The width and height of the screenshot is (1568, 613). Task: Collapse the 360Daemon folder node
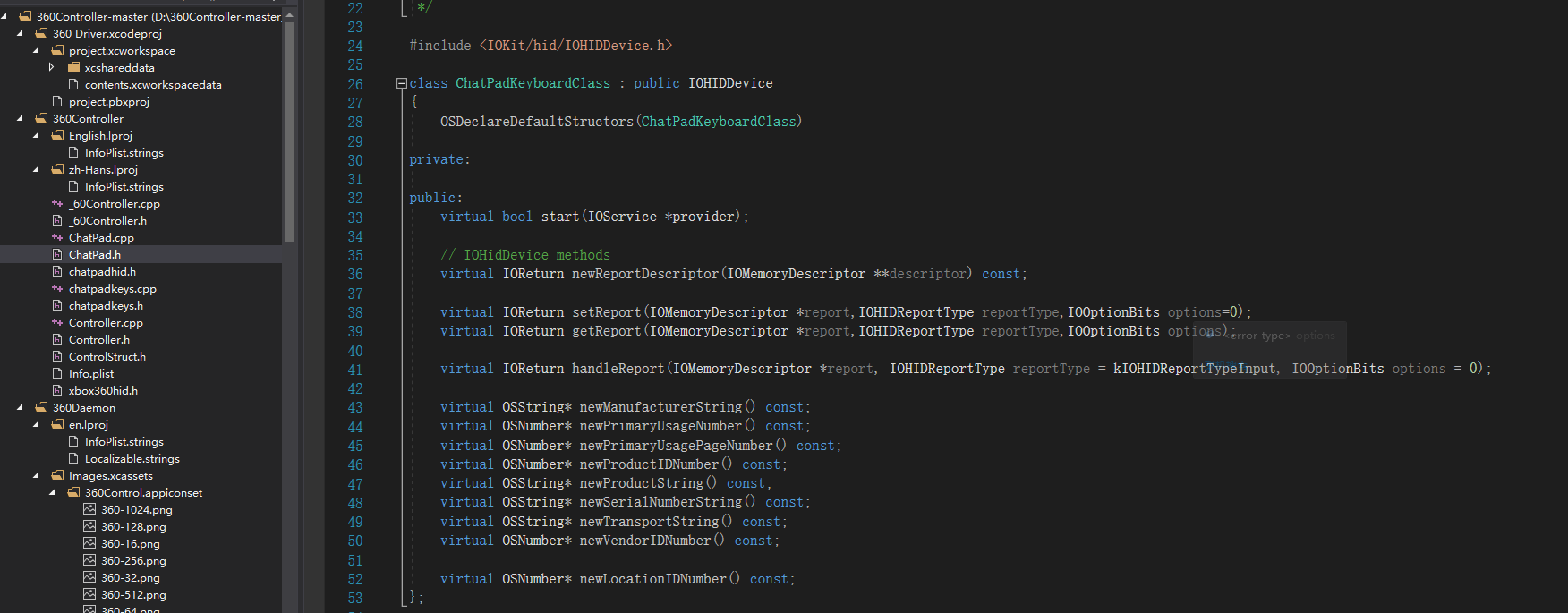20,408
